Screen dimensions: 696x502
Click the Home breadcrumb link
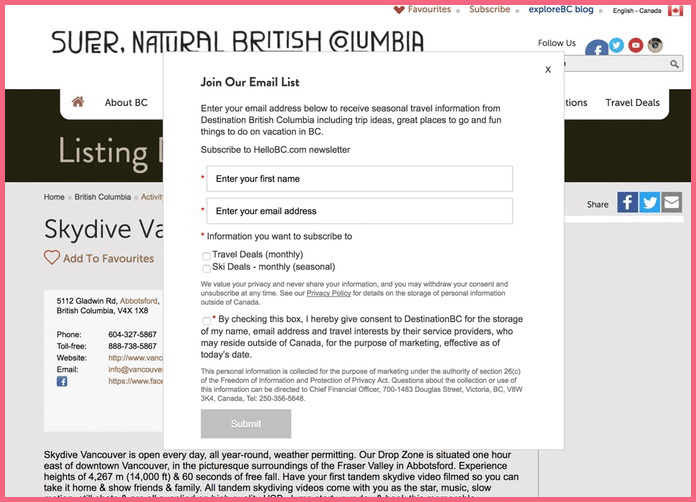(54, 197)
